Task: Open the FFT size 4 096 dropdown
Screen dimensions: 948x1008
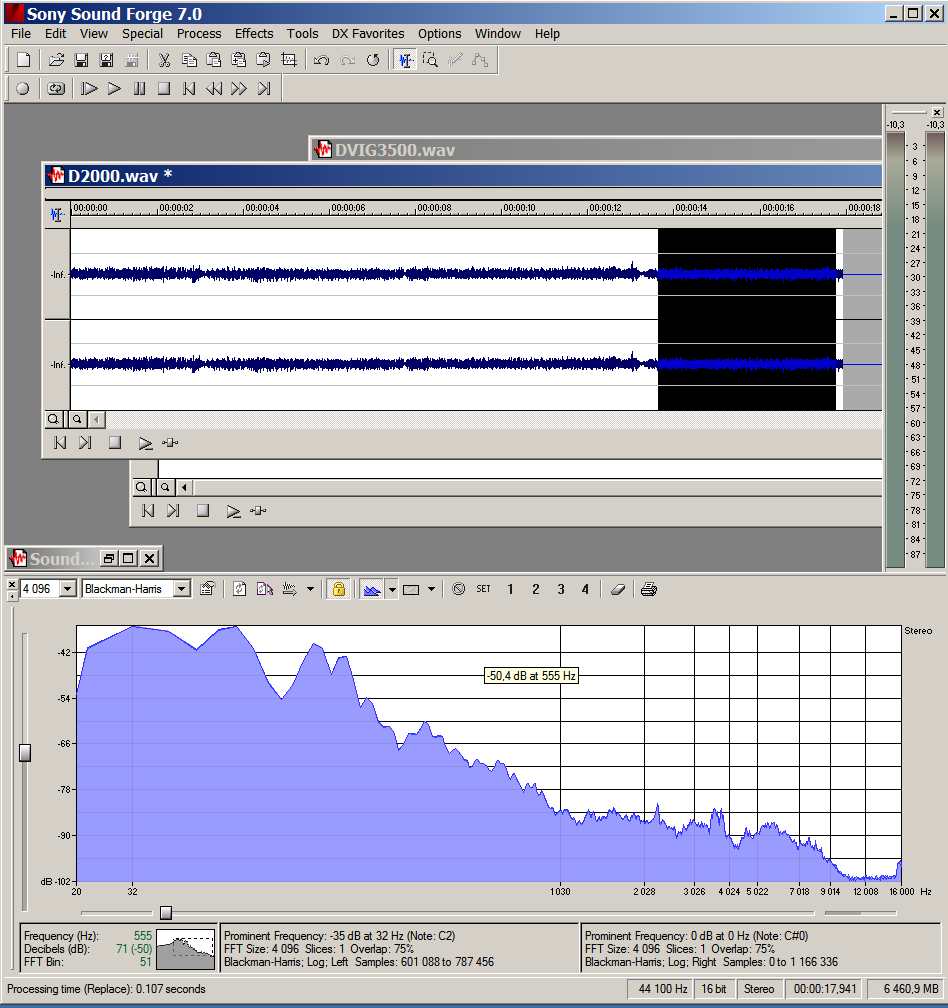Action: [x=67, y=588]
